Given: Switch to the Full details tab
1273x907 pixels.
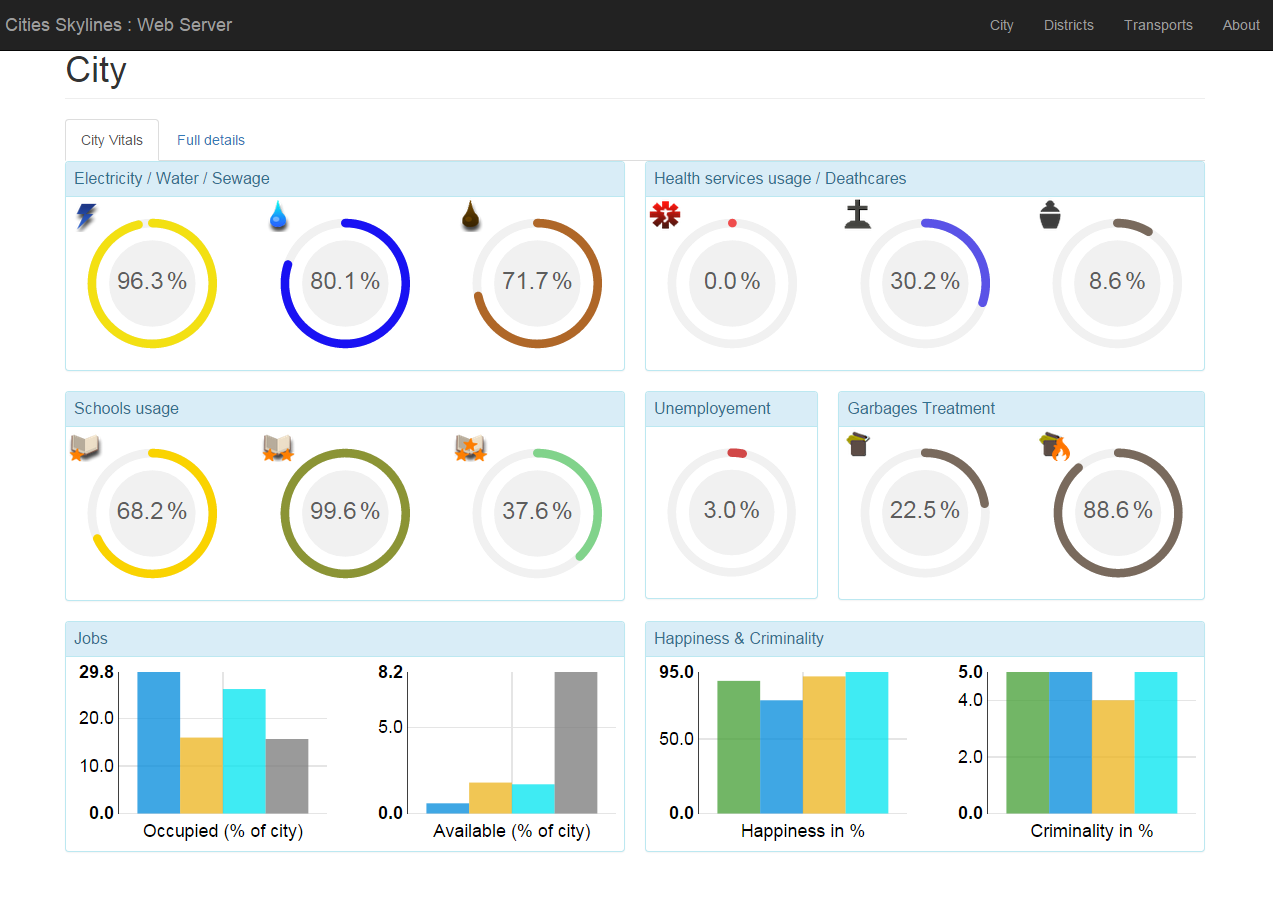Looking at the screenshot, I should [x=211, y=140].
